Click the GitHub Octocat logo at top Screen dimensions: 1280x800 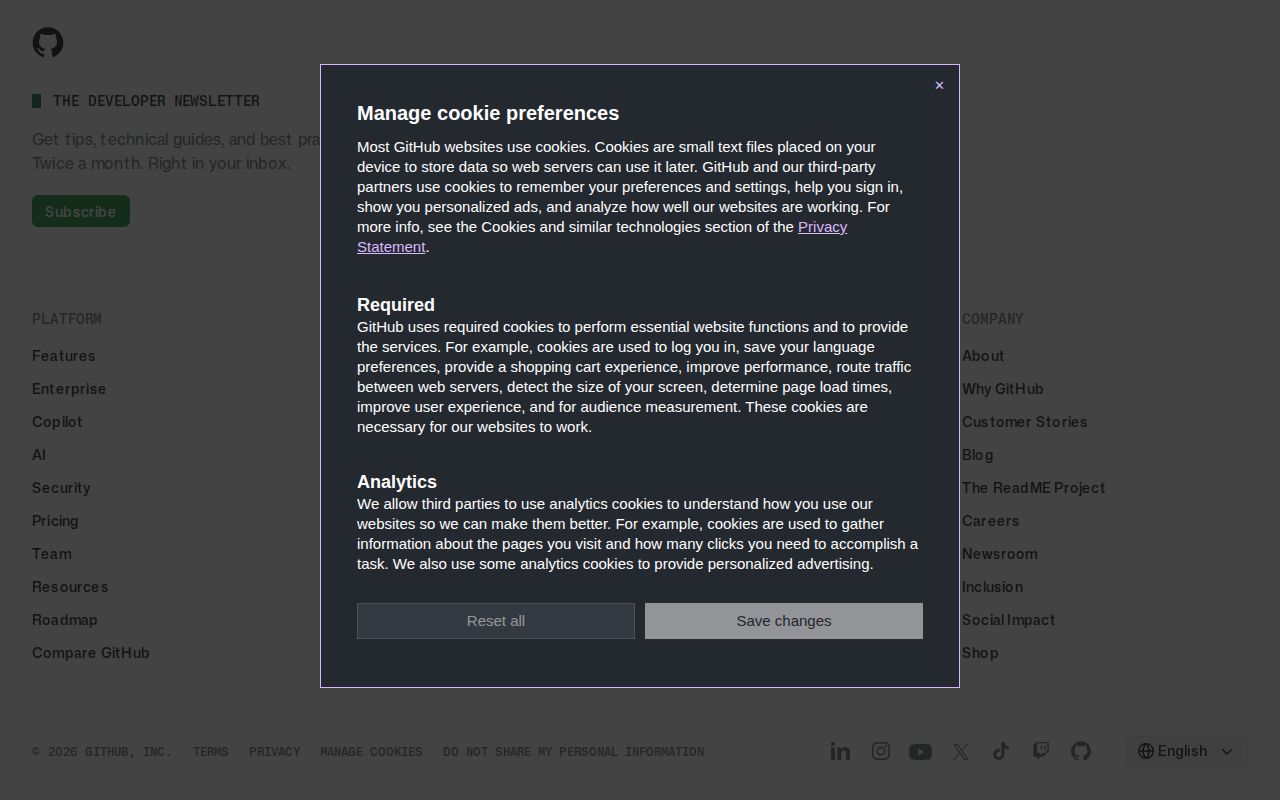pyautogui.click(x=48, y=43)
